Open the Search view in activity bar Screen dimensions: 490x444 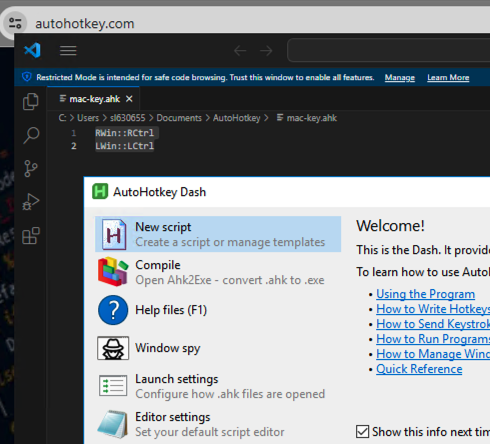pos(31,135)
